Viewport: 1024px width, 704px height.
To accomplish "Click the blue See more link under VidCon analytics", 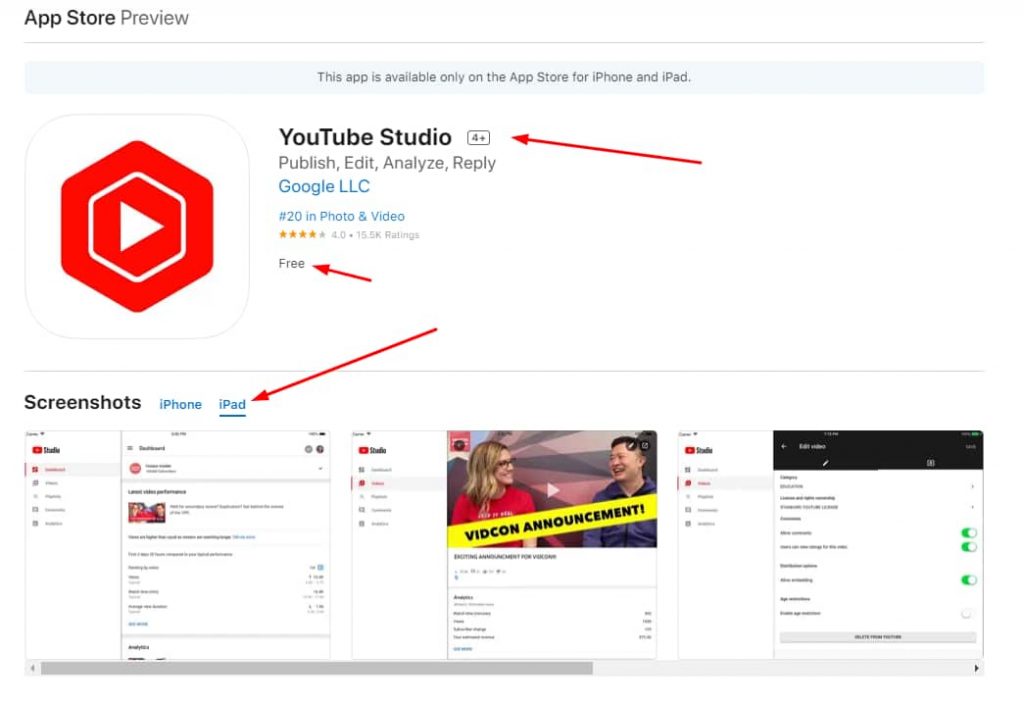I will (463, 649).
